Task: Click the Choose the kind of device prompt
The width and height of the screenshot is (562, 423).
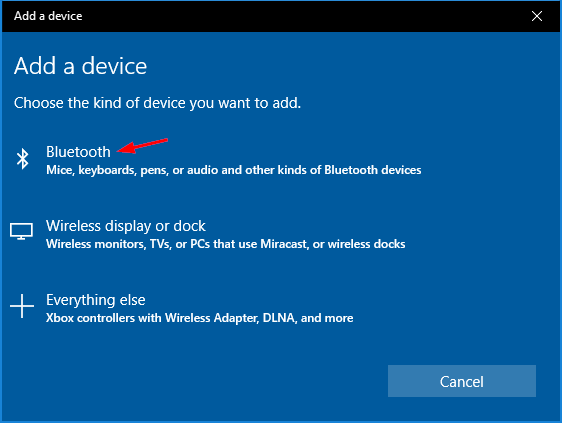Action: point(157,103)
